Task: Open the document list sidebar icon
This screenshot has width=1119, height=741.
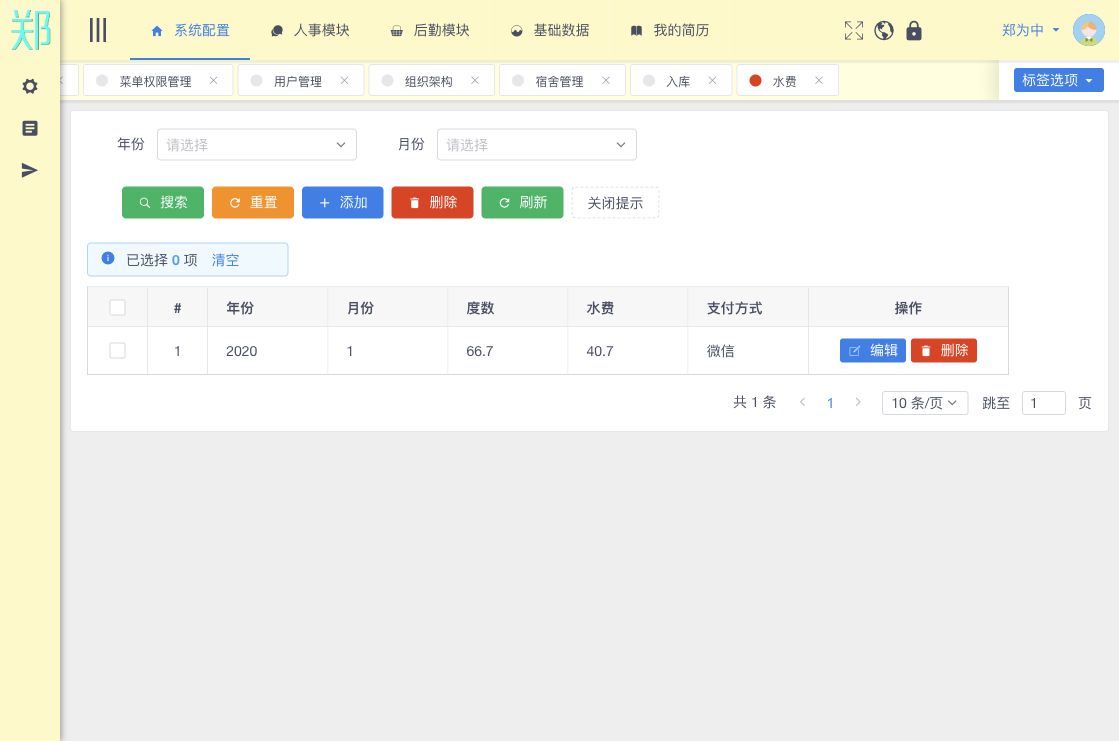Action: (x=29, y=128)
